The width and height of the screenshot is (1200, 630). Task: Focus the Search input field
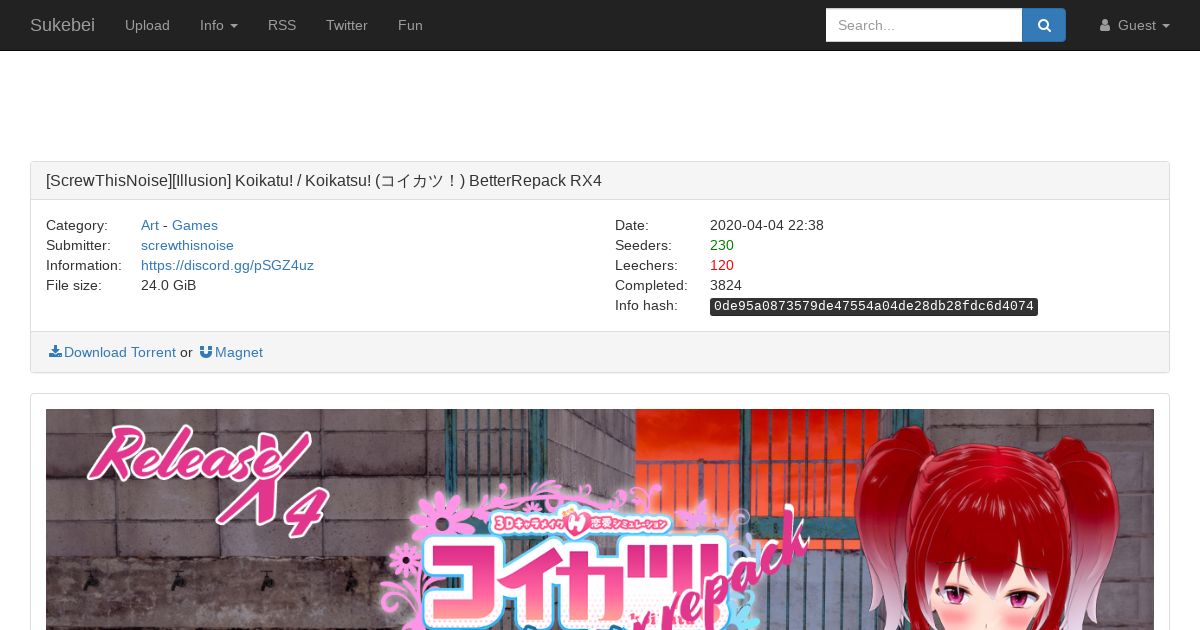924,25
